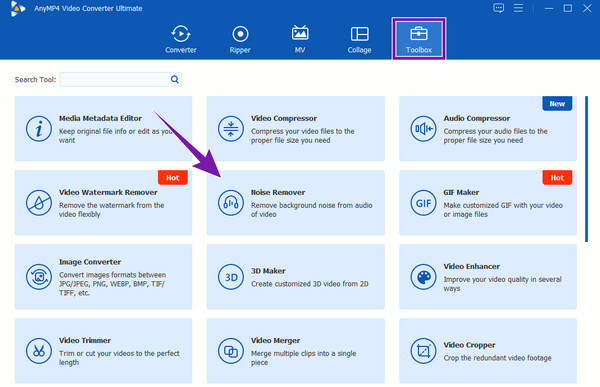Launch the Video Merger tool title
Viewport: 600px width, 387px height.
tap(276, 340)
